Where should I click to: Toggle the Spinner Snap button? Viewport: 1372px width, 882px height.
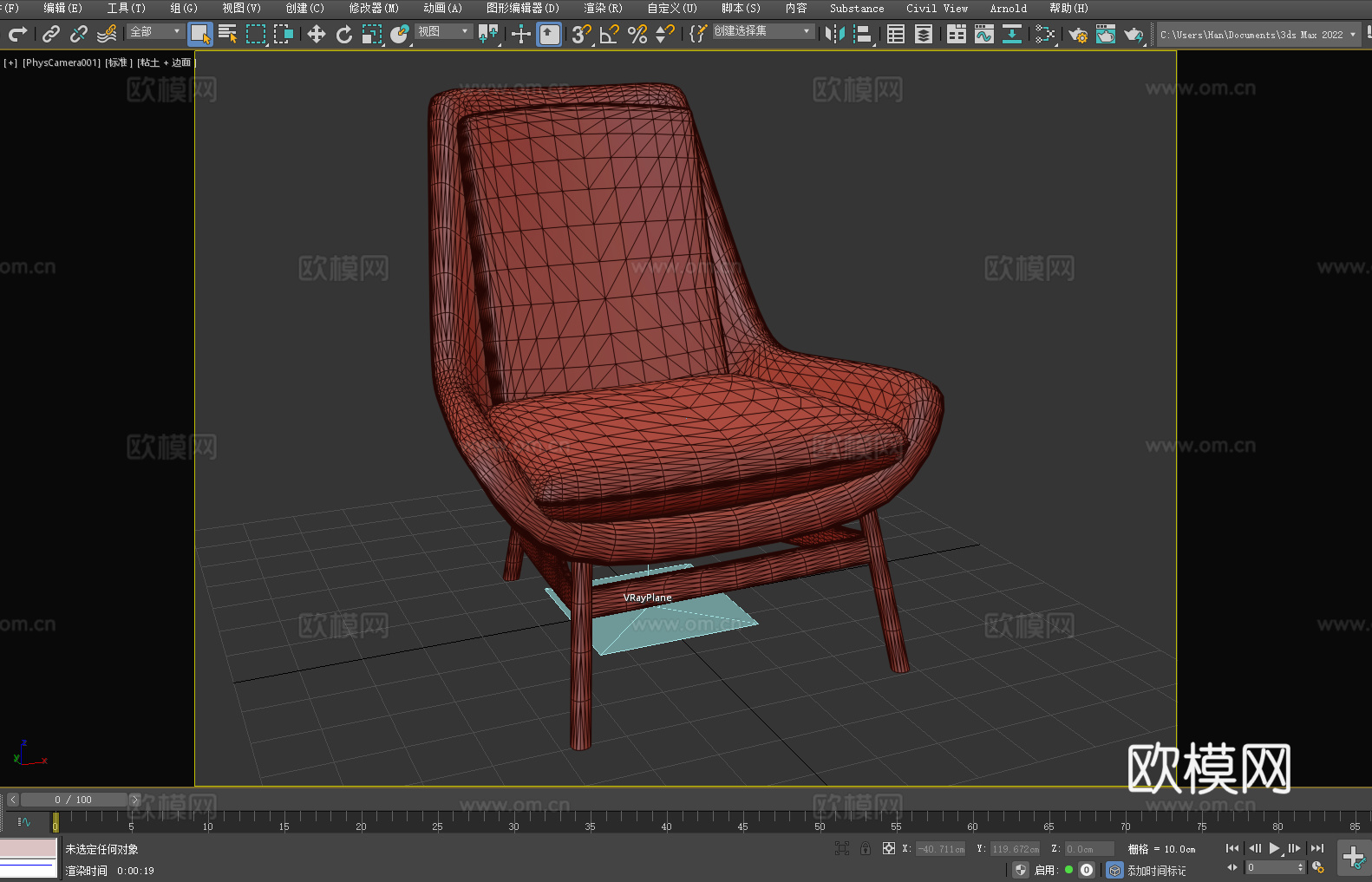tap(665, 34)
